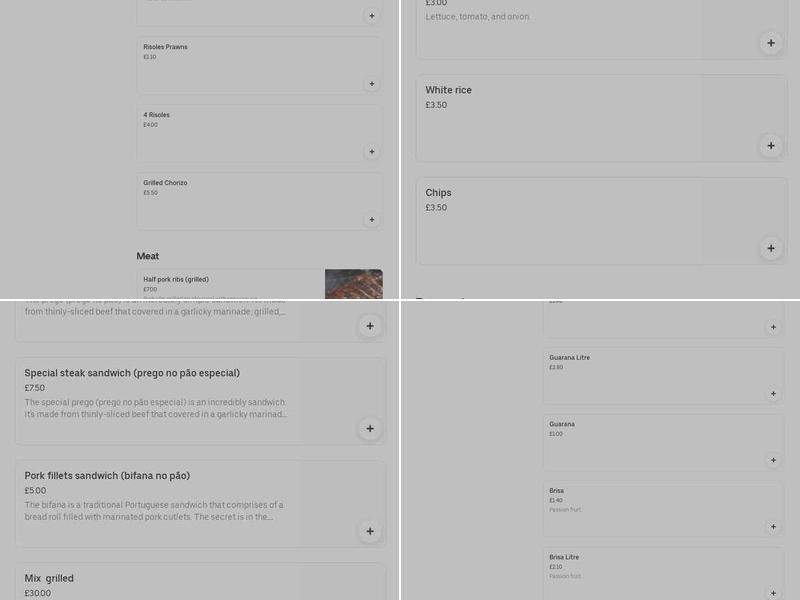Open Special steak sandwich item details
Image resolution: width=800 pixels, height=600 pixels.
[201, 402]
